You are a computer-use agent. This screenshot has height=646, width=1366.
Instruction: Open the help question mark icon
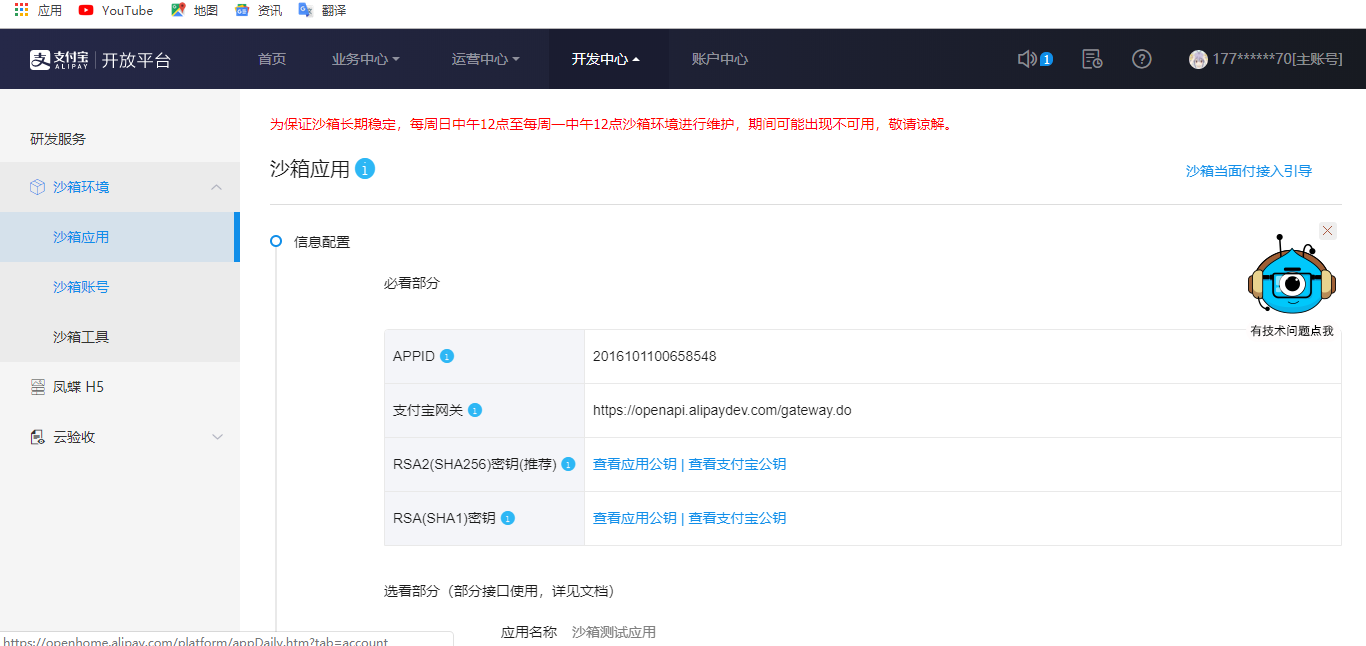point(1141,59)
